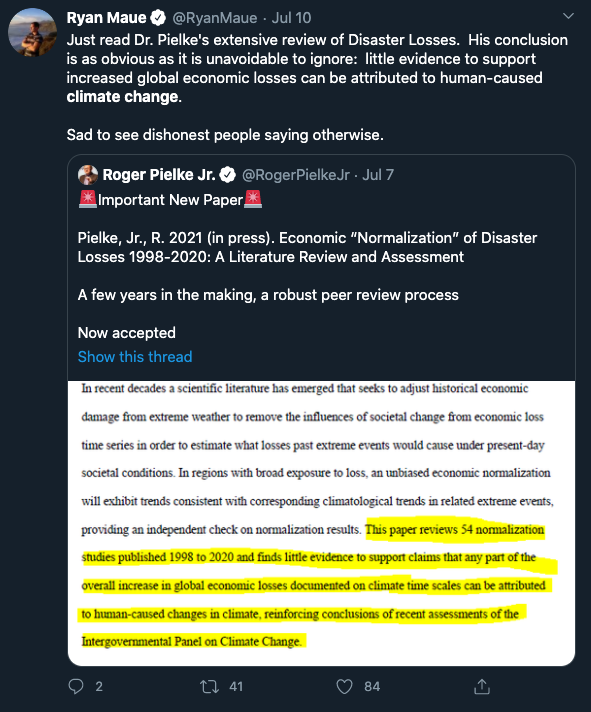The width and height of the screenshot is (591, 712).
Task: Visit the @RyanMaue handle
Action: pos(214,18)
